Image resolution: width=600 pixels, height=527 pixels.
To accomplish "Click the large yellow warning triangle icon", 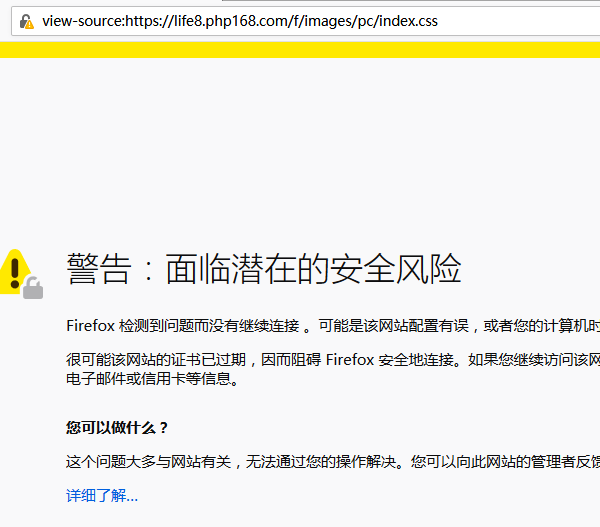I will pos(14,270).
